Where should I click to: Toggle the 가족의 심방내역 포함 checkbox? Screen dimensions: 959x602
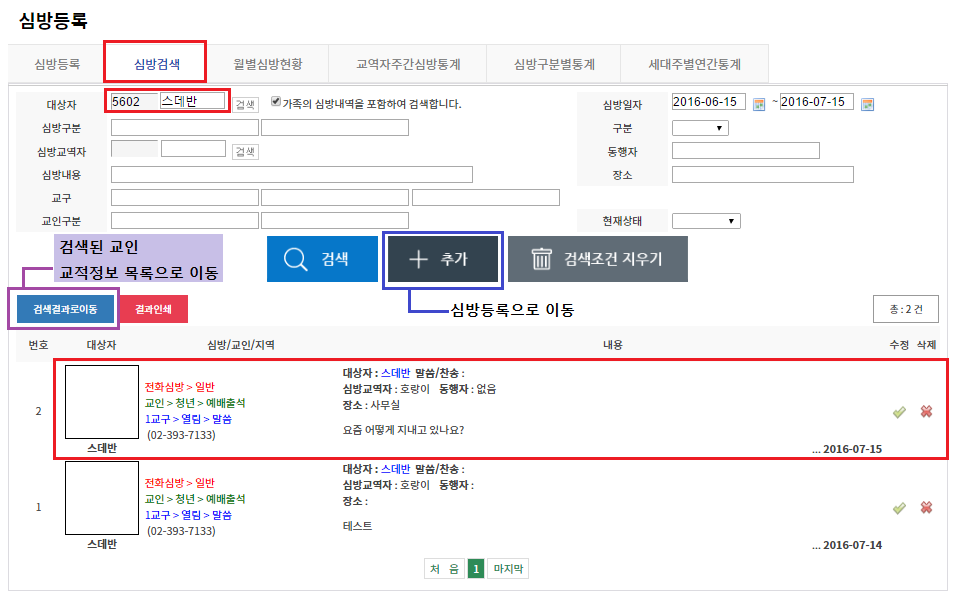(276, 102)
